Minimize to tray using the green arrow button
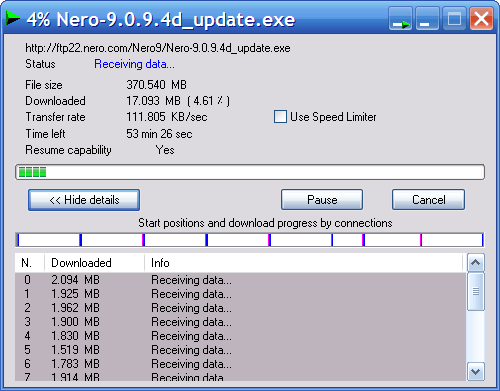Screen dimensions: 500x391 pos(400,19)
